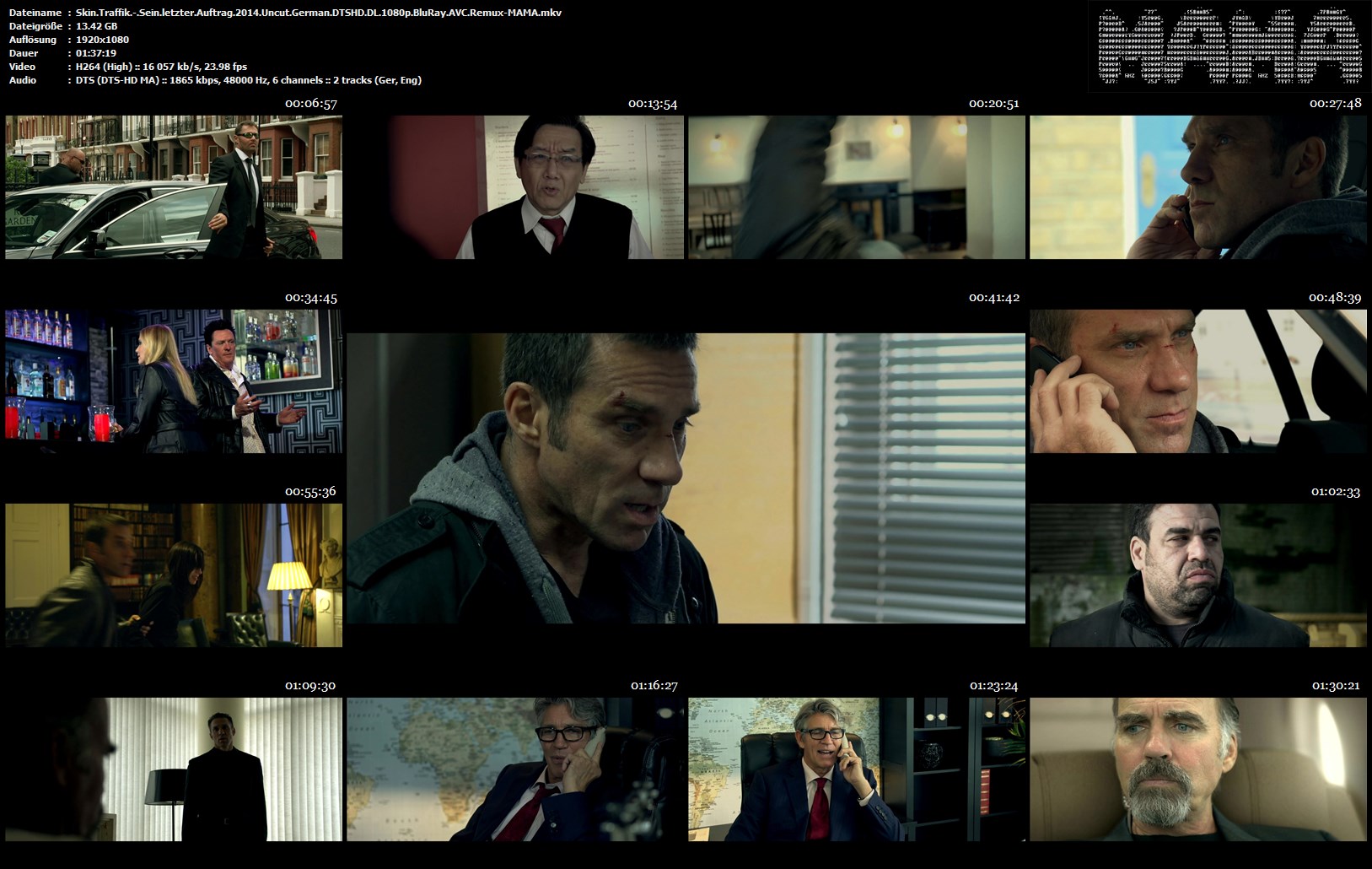Click the 00:34:45 timestamp
The image size is (1372, 869).
point(311,298)
